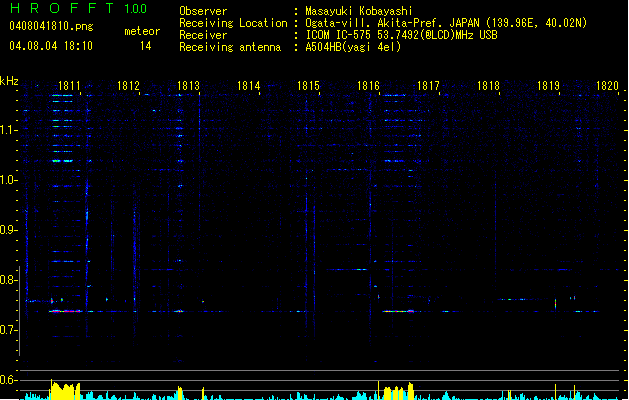Click the 1815 time marker
The width and height of the screenshot is (629, 400).
click(x=308, y=86)
